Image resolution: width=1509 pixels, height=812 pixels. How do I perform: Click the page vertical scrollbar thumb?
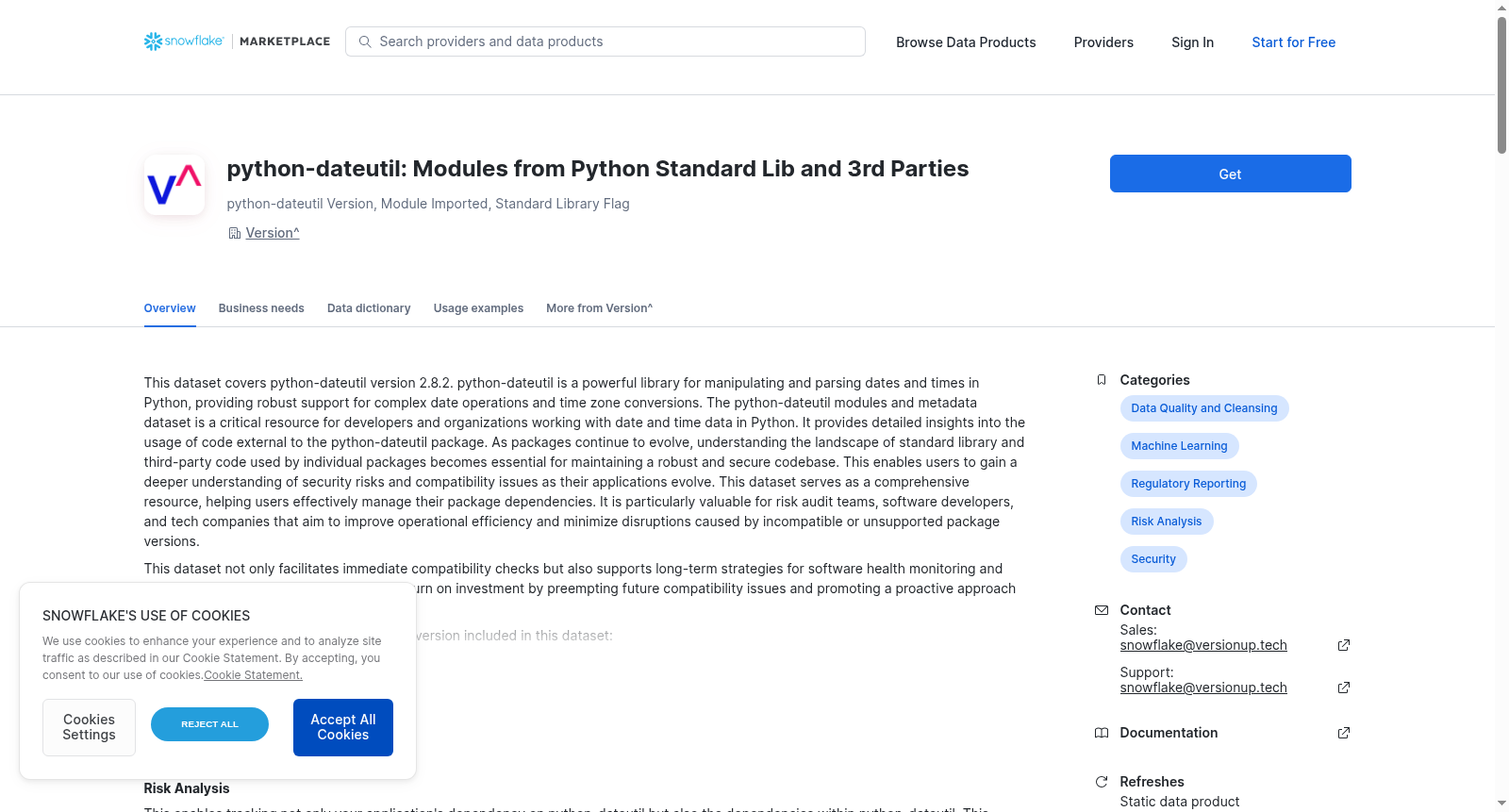pos(1501,85)
